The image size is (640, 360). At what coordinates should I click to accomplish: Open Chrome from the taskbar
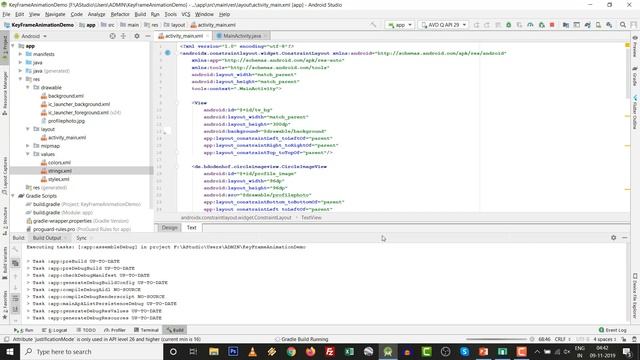291,351
